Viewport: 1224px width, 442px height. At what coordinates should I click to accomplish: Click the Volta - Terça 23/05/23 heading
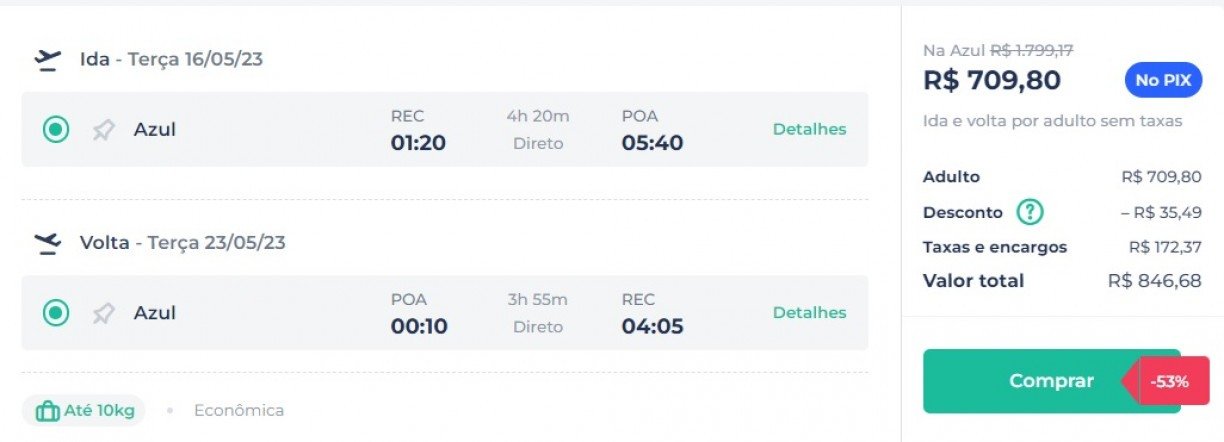tap(183, 243)
